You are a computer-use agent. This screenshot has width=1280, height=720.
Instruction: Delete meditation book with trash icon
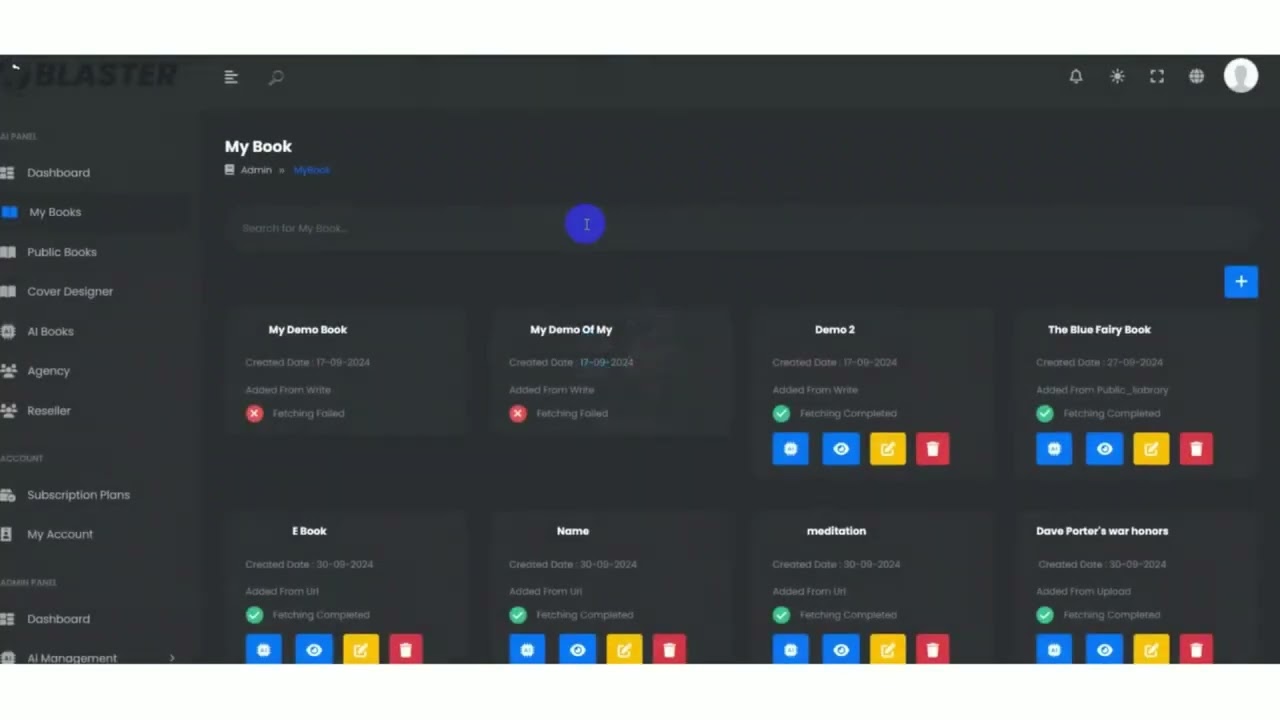pyautogui.click(x=932, y=649)
